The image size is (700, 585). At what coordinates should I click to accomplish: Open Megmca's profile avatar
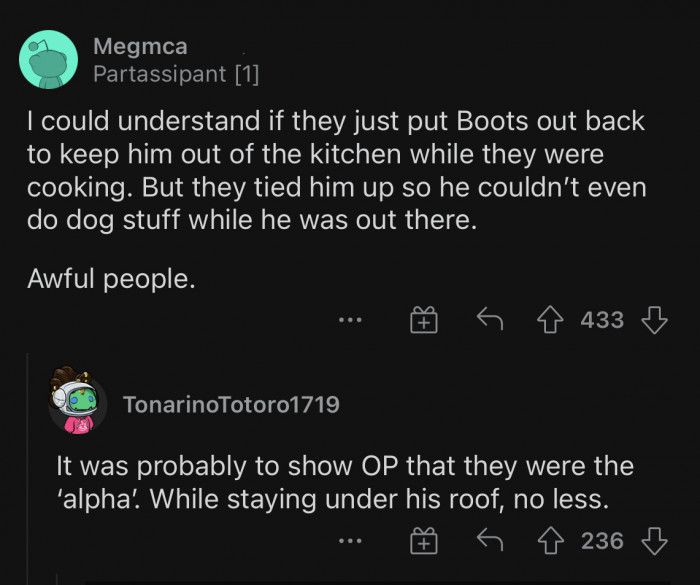(x=47, y=59)
